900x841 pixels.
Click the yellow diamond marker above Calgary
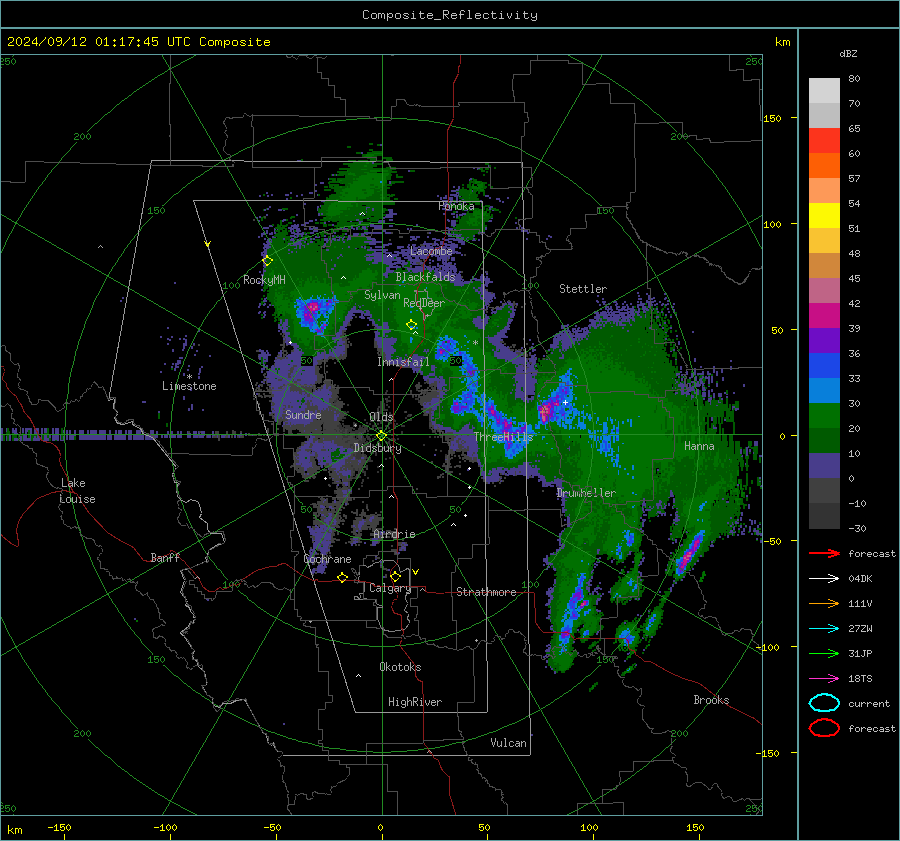(x=395, y=576)
